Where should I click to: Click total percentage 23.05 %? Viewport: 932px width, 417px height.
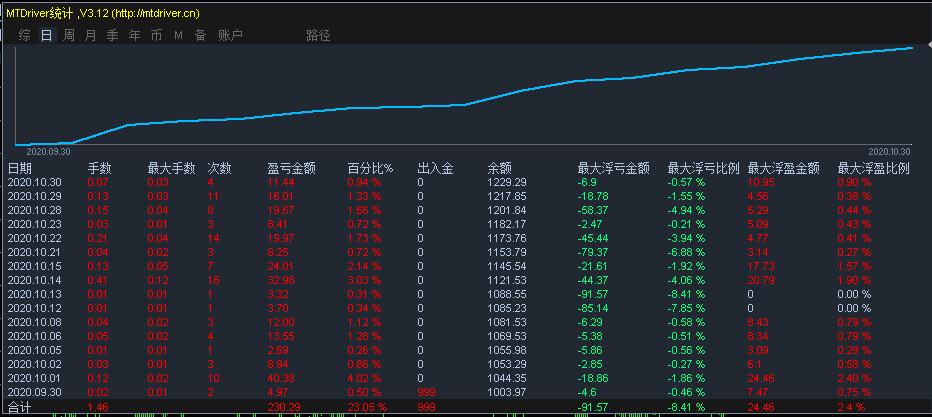[x=367, y=407]
